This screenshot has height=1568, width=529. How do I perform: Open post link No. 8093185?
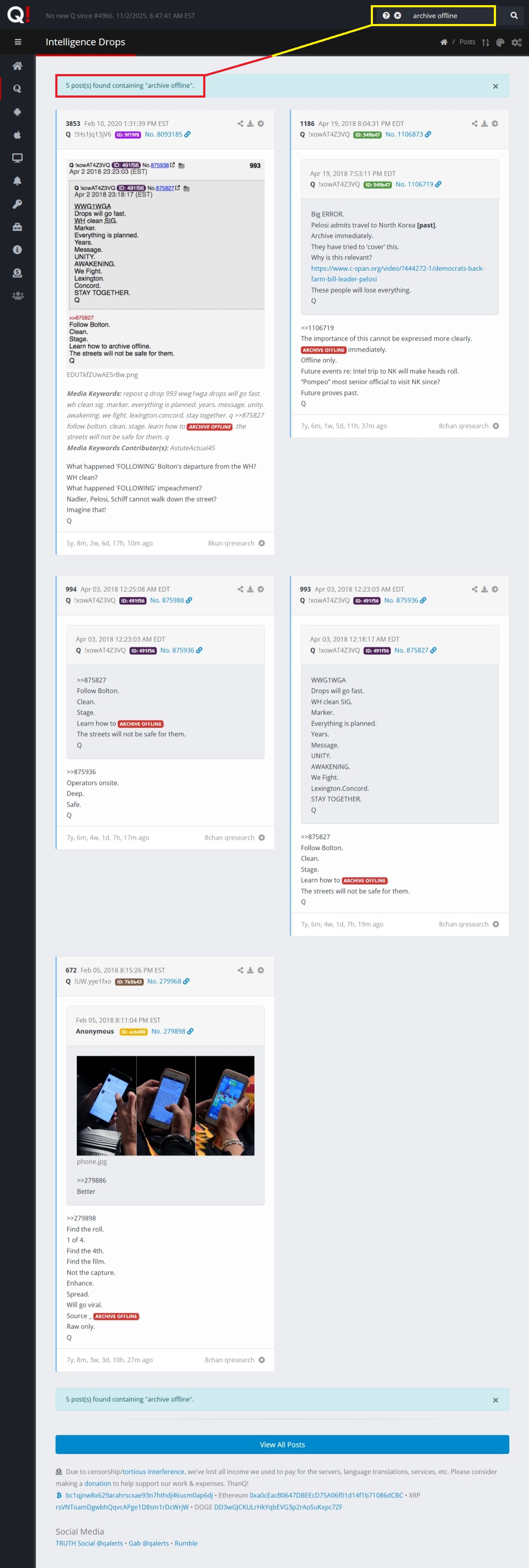pyautogui.click(x=164, y=134)
